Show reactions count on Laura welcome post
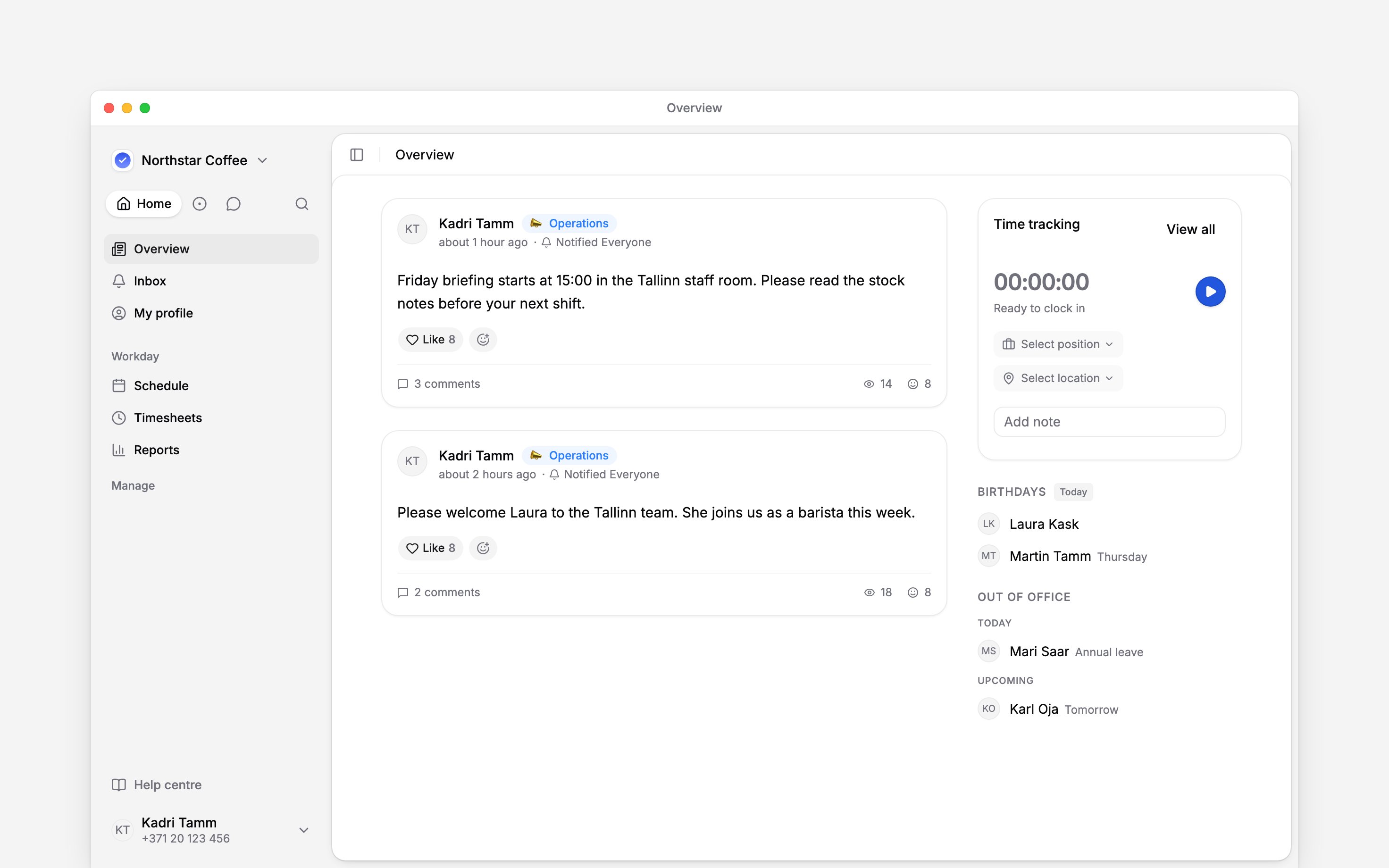 click(x=919, y=593)
